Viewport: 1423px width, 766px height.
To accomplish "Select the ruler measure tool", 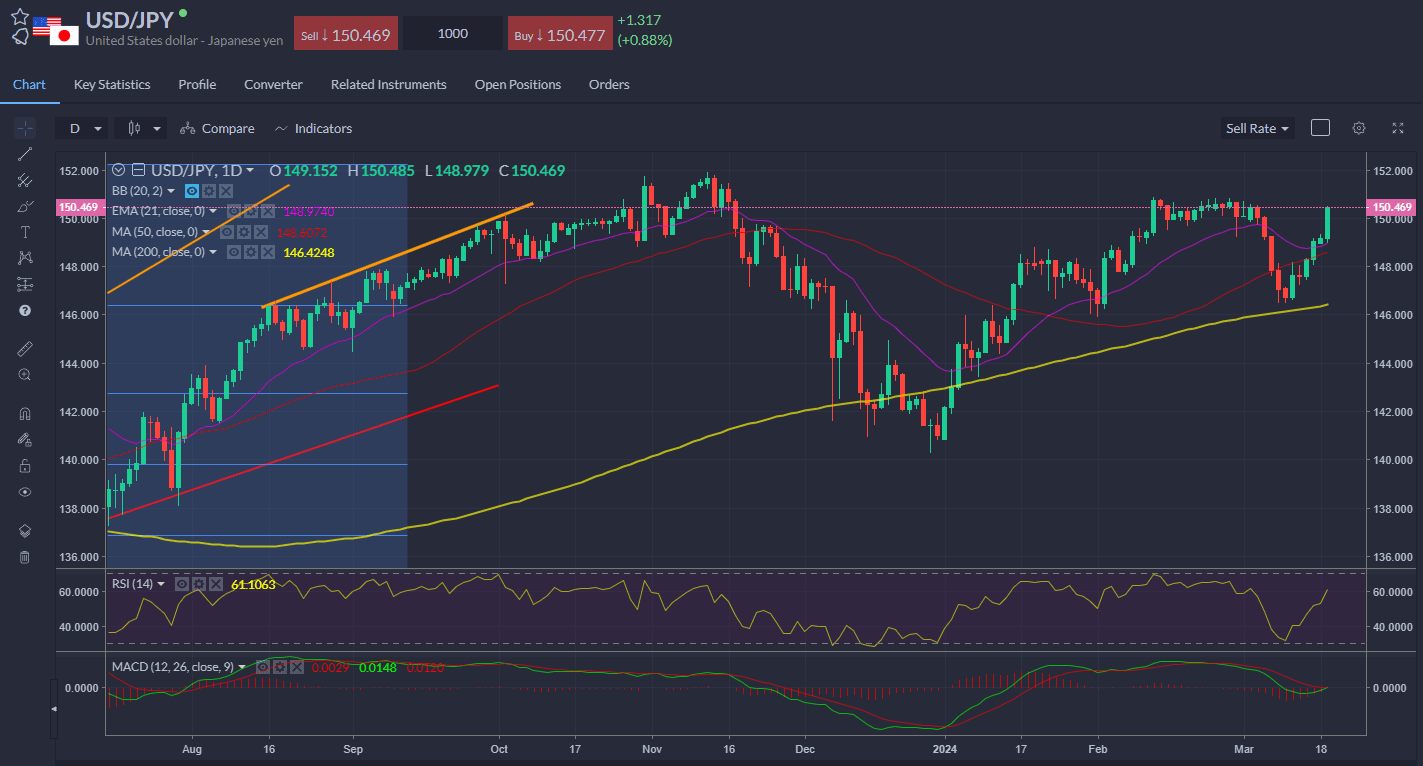I will point(25,349).
